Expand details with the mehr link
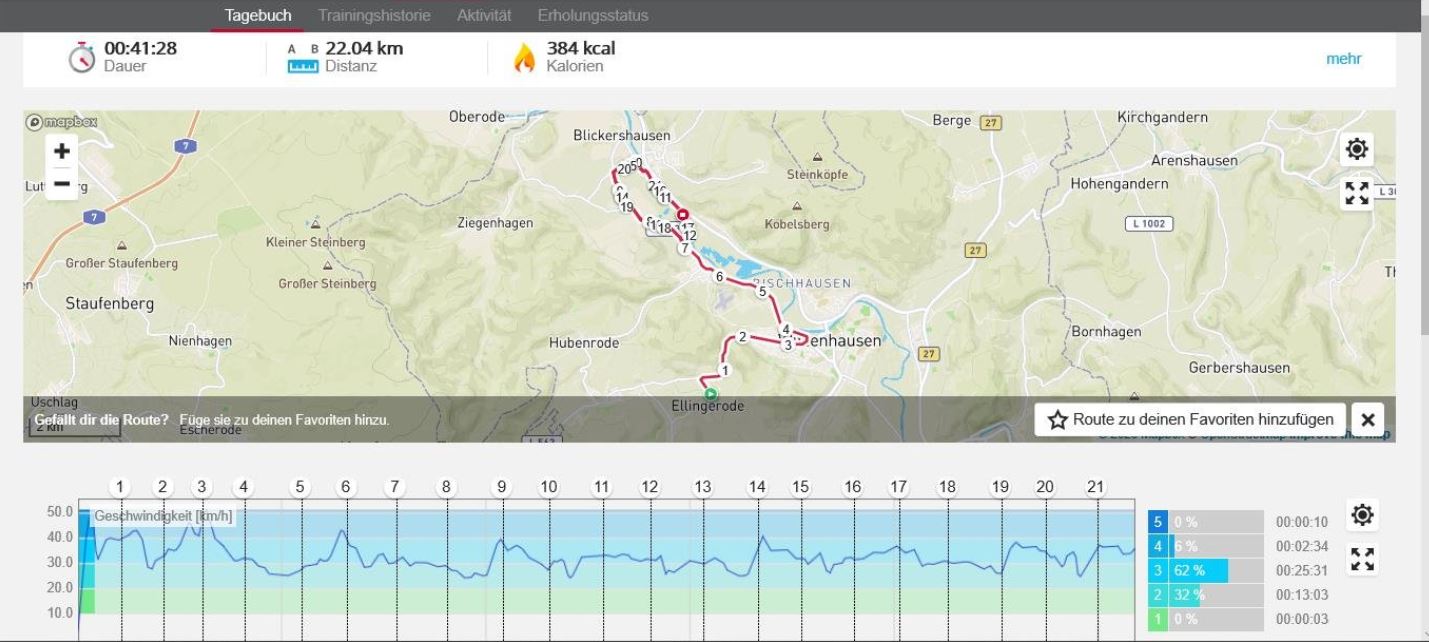Viewport: 1429px width, 642px height. (x=1343, y=58)
